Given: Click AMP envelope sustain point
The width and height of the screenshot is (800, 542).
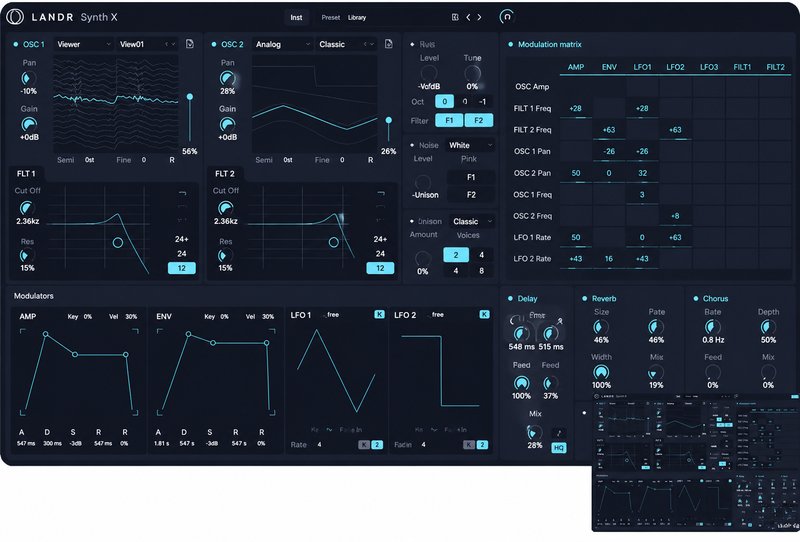Looking at the screenshot, I should pos(75,354).
